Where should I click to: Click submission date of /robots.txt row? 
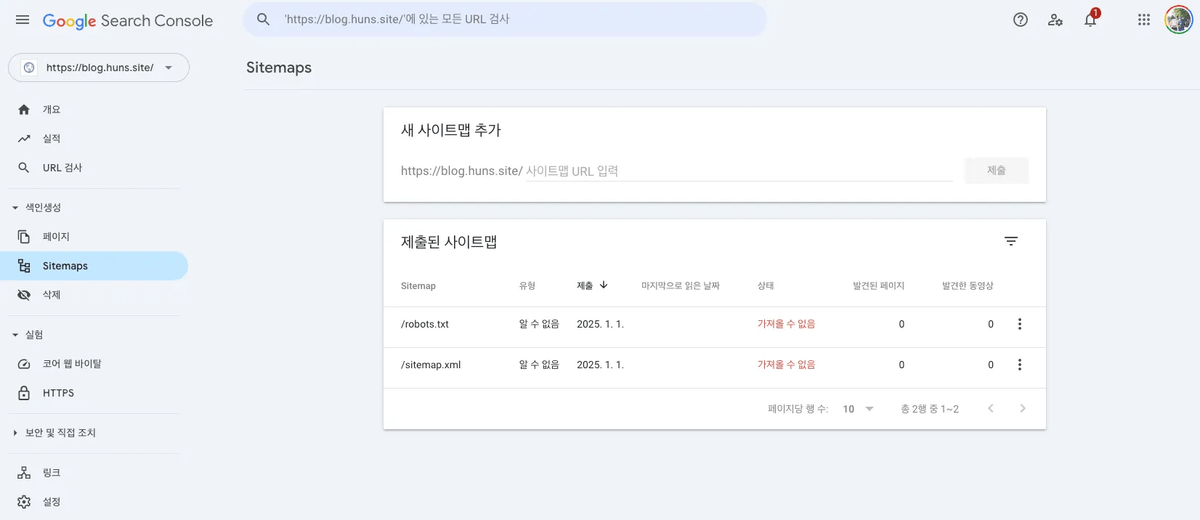600,324
